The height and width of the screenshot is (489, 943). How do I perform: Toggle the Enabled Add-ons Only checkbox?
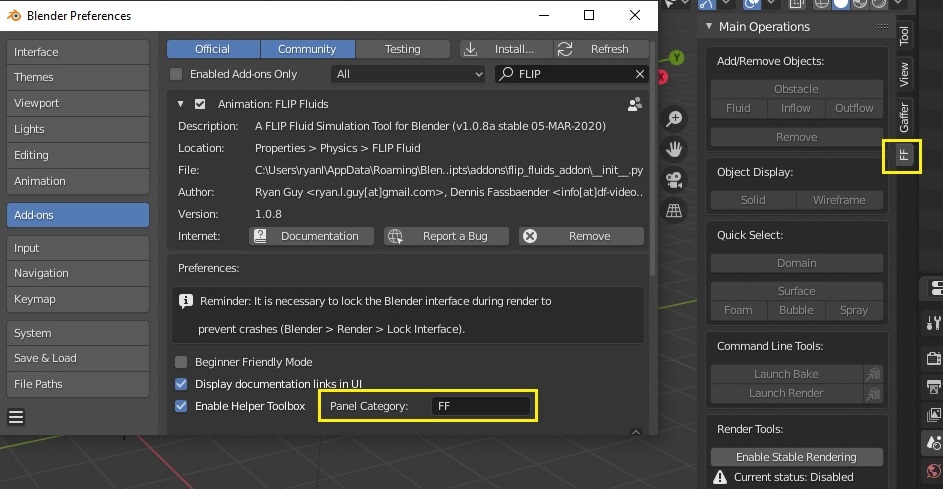pyautogui.click(x=176, y=74)
